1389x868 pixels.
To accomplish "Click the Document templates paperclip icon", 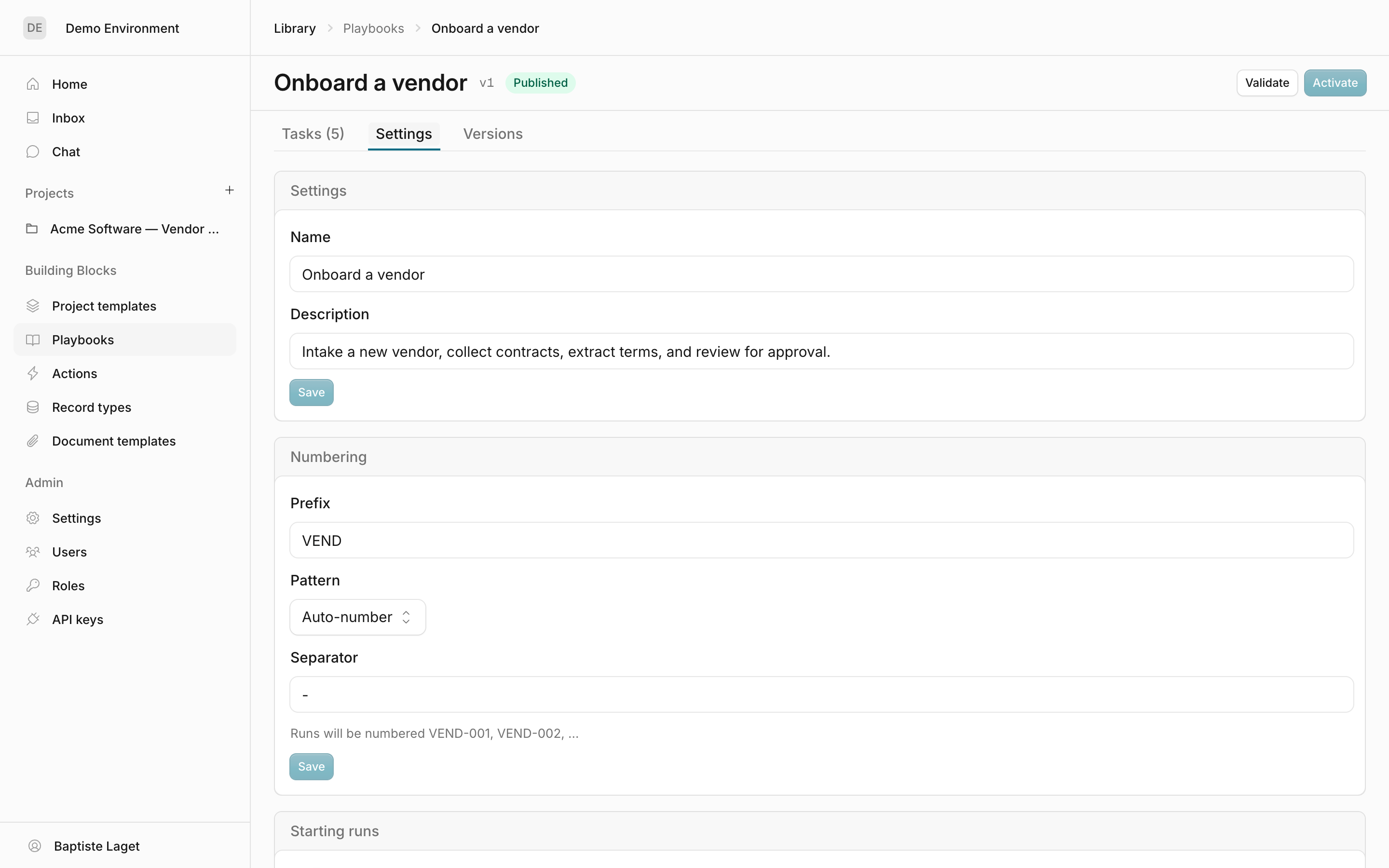I will click(33, 441).
